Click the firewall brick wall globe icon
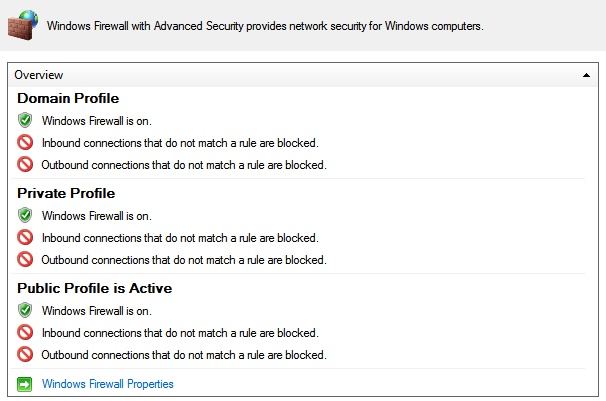 click(x=24, y=24)
